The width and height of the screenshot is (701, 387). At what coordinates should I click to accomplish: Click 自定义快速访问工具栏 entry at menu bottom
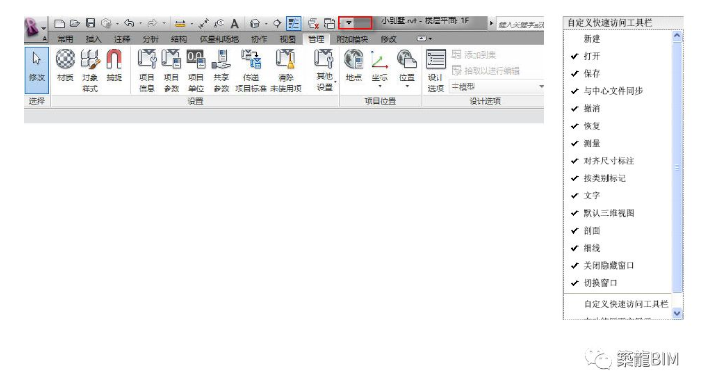[x=626, y=304]
